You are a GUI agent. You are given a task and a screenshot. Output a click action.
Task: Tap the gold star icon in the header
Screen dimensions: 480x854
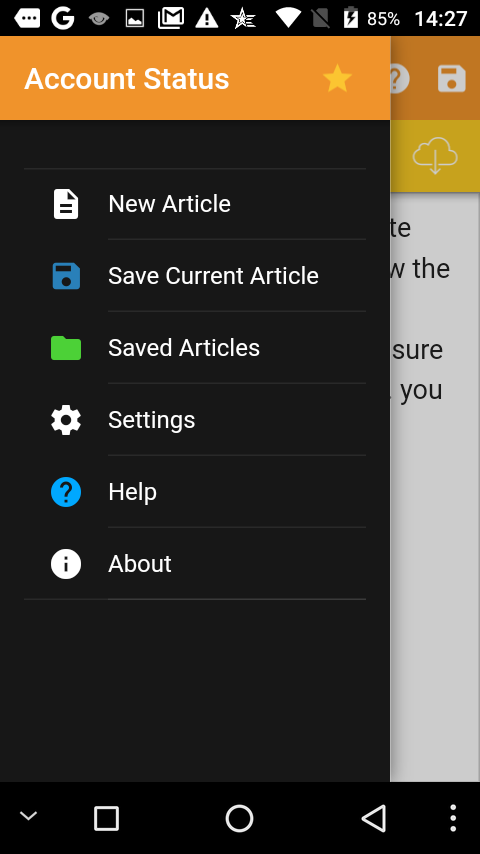tap(337, 78)
